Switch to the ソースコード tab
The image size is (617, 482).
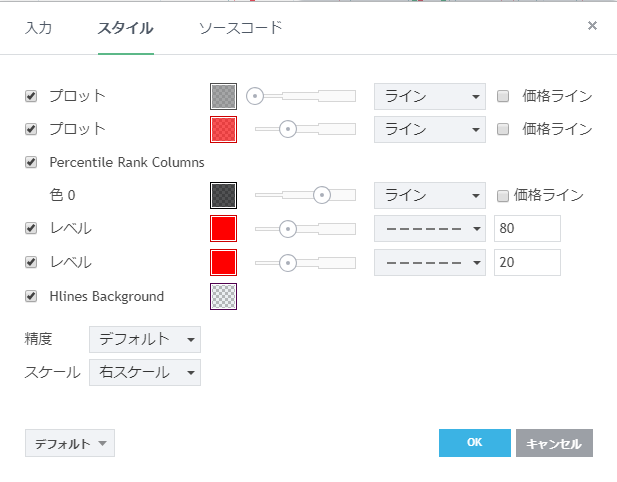pos(241,28)
